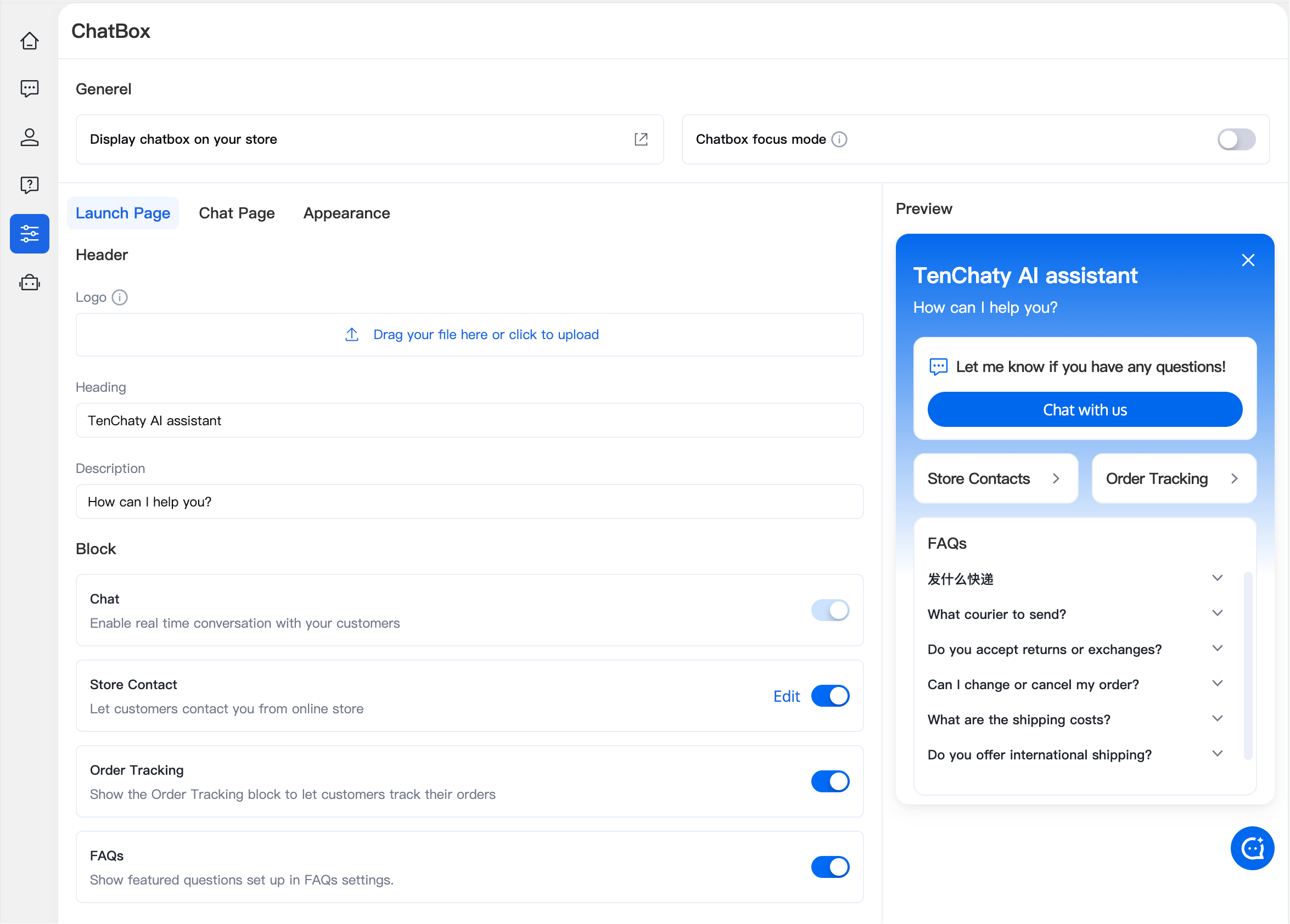Open the chat messages sidebar icon
Screen dimensions: 1290x924
(30, 89)
